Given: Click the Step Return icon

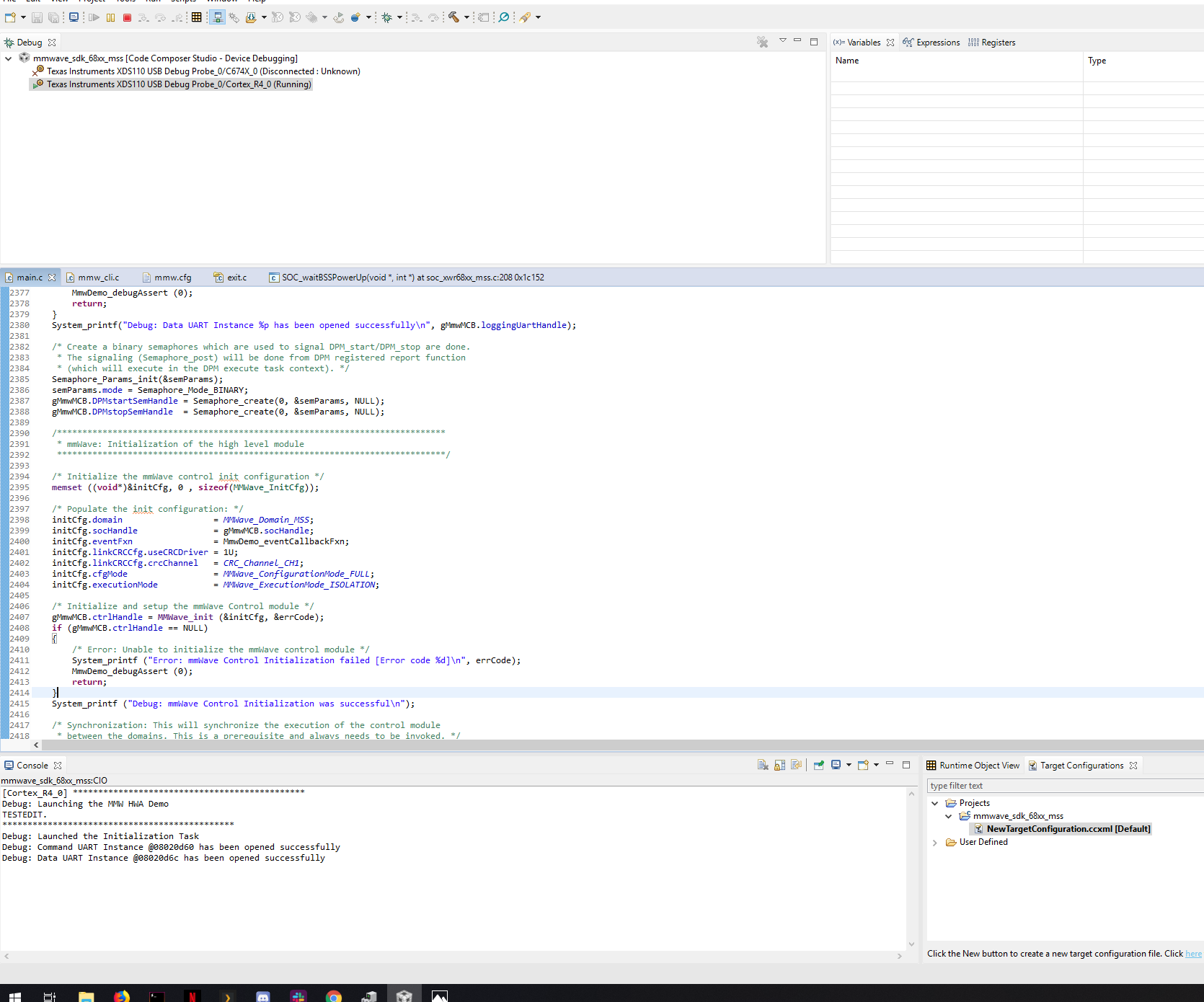Looking at the screenshot, I should pos(177,17).
